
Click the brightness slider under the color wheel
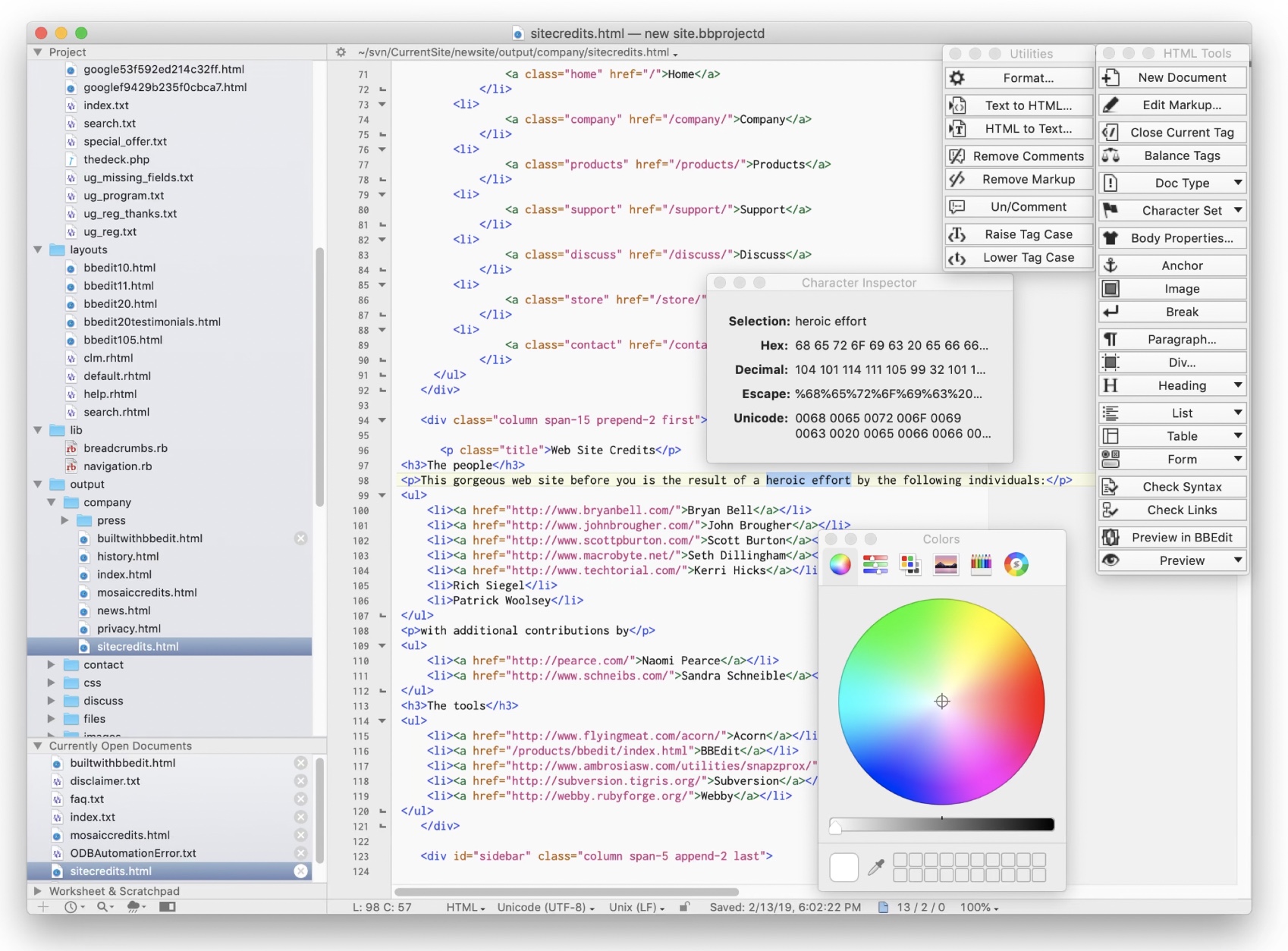pos(941,825)
